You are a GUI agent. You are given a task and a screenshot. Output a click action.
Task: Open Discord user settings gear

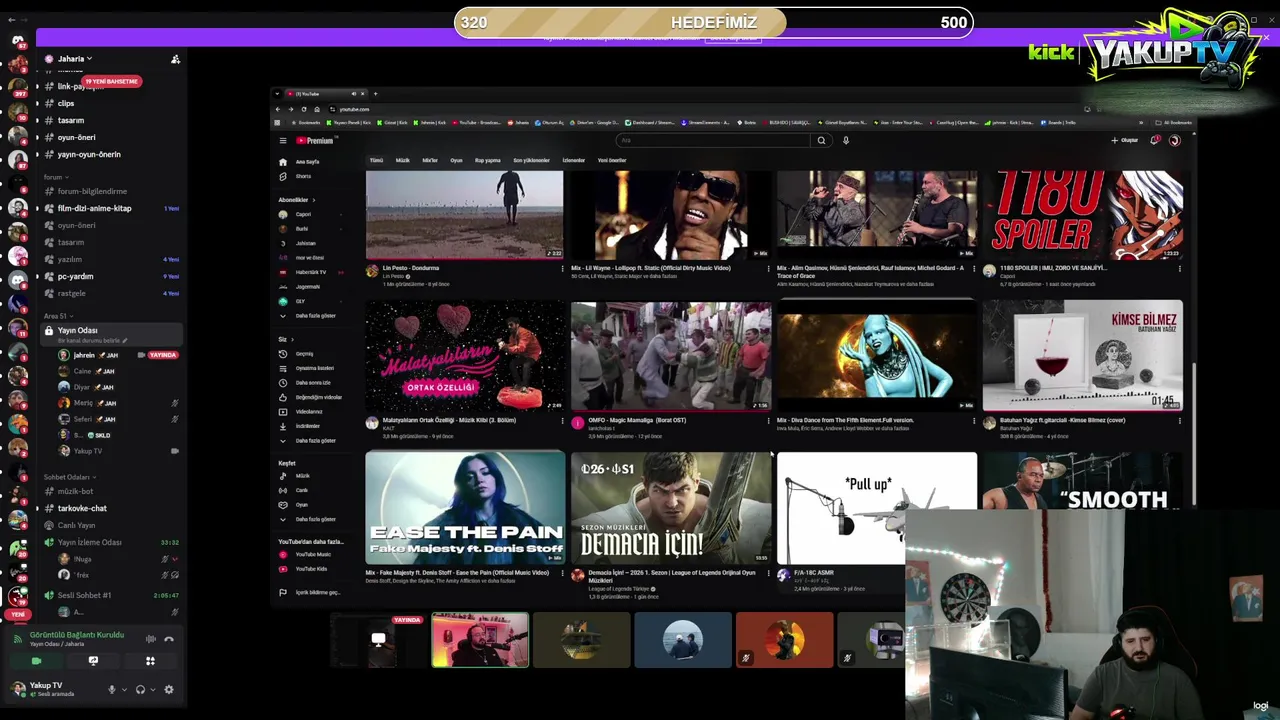tap(169, 689)
